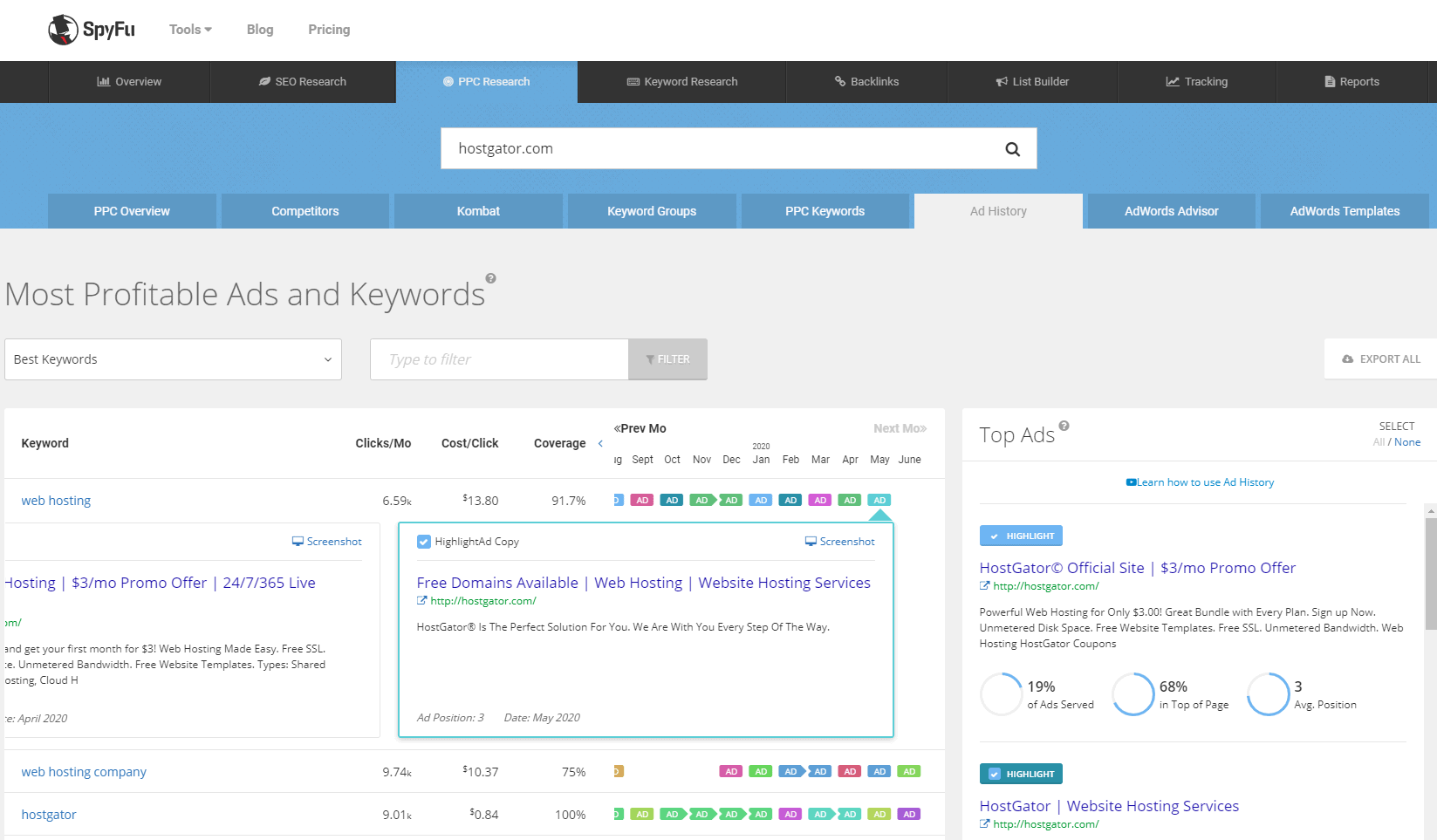Click help icon beside Most Profitable Ads heading
This screenshot has height=840, width=1437.
click(491, 278)
